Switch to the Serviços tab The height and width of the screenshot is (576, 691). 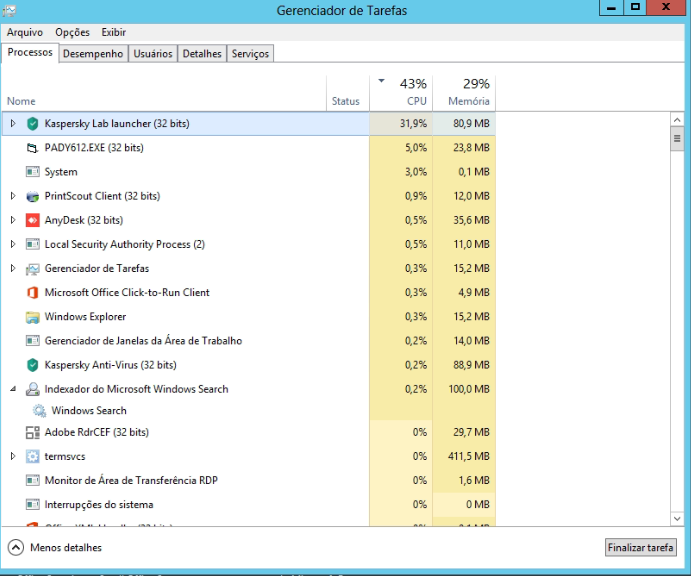coord(250,54)
